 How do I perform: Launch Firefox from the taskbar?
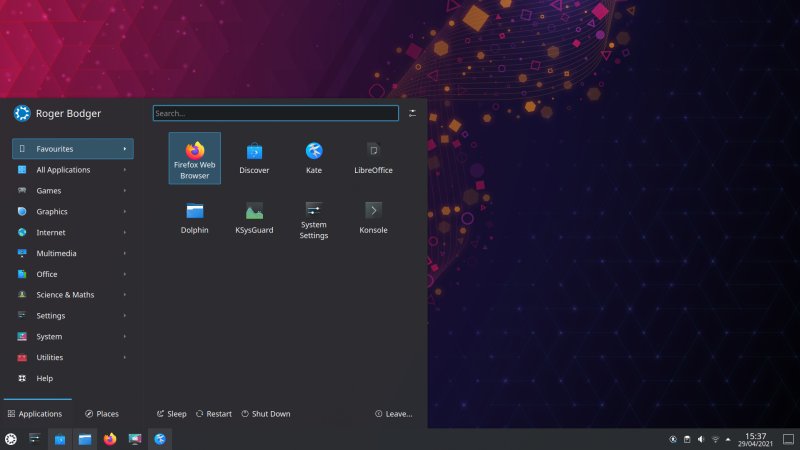110,439
